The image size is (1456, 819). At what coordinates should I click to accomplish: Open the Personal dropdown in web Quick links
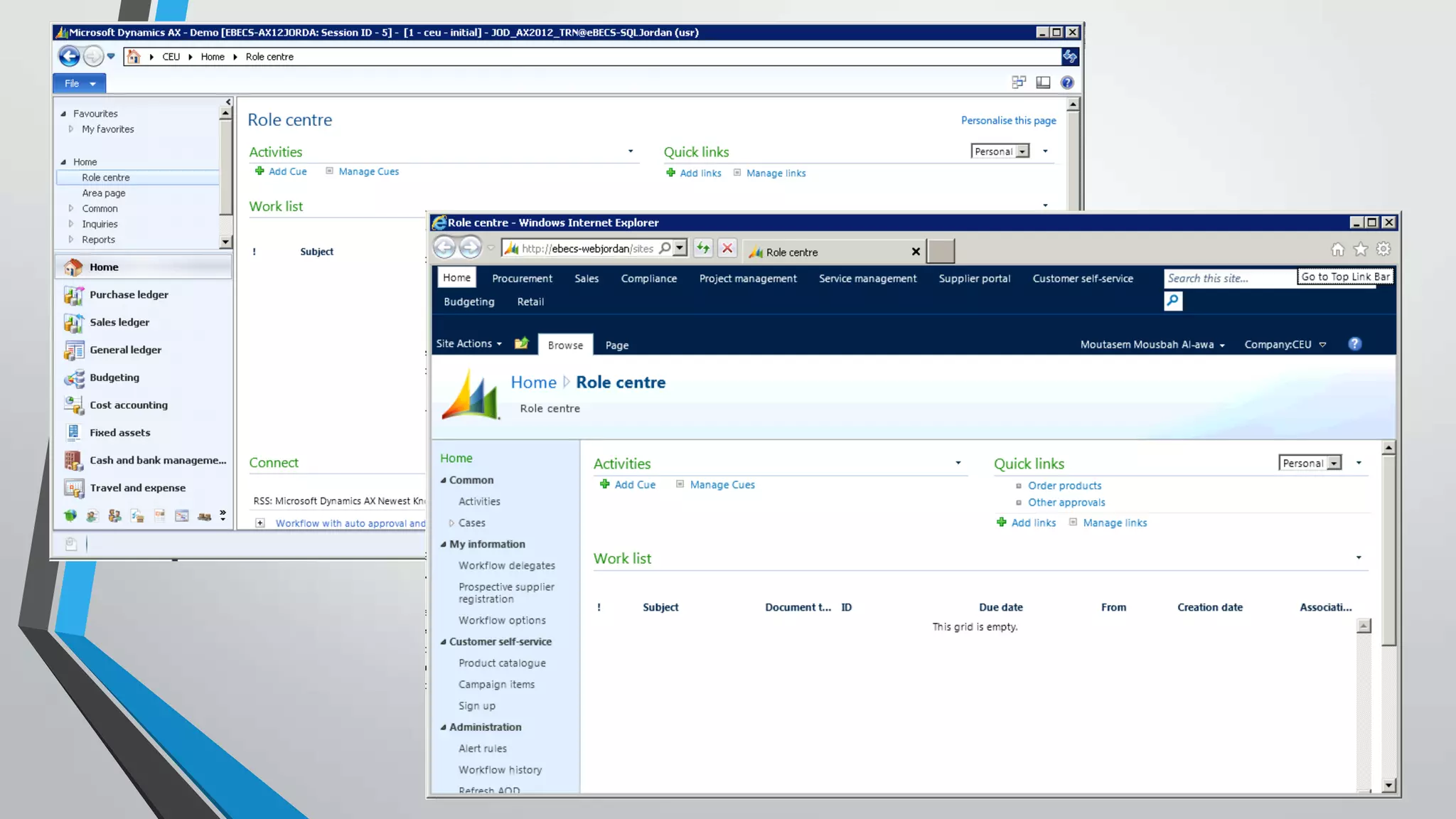(x=1334, y=464)
